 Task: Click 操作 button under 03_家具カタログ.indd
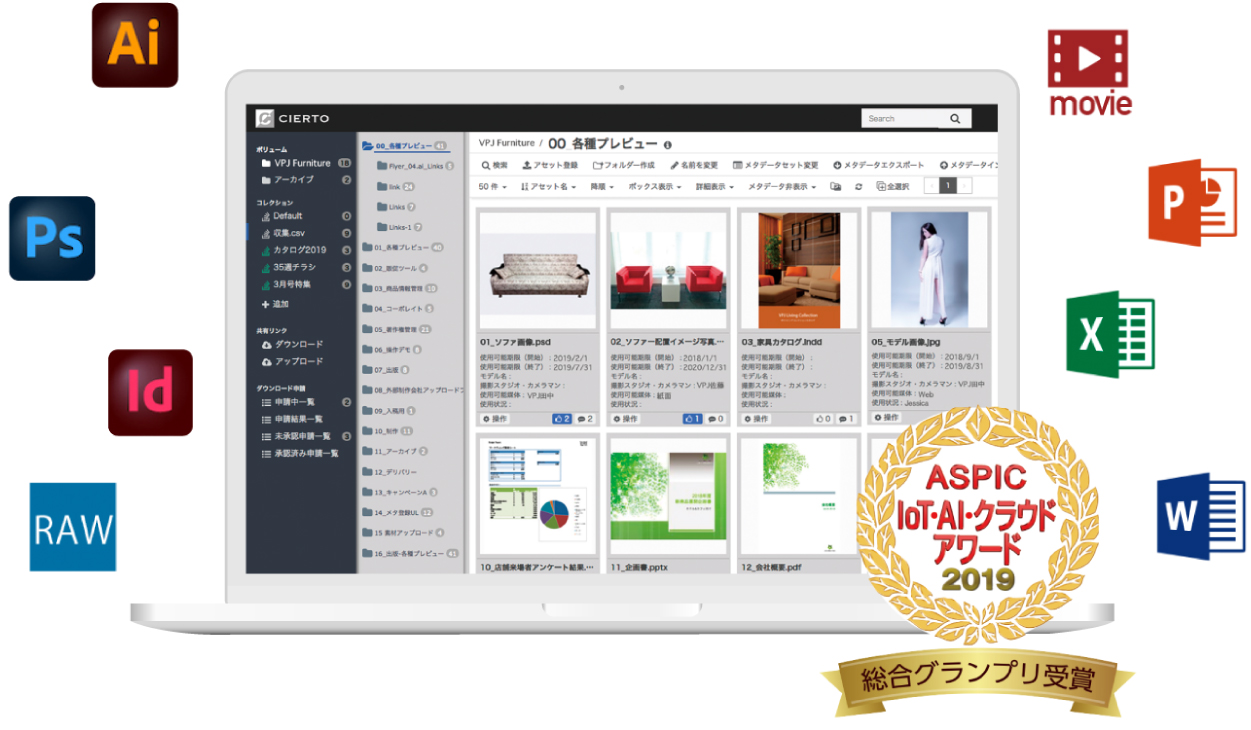(x=755, y=419)
